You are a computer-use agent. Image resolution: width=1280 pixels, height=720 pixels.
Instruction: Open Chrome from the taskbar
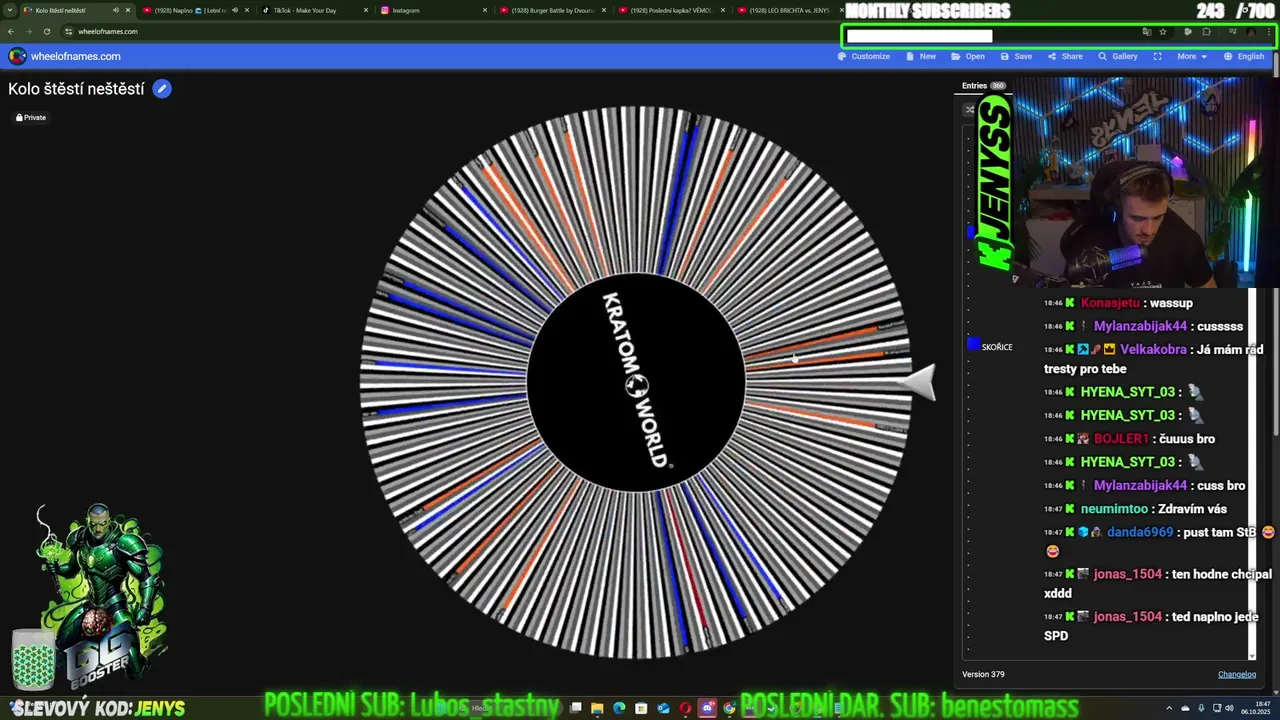point(729,708)
